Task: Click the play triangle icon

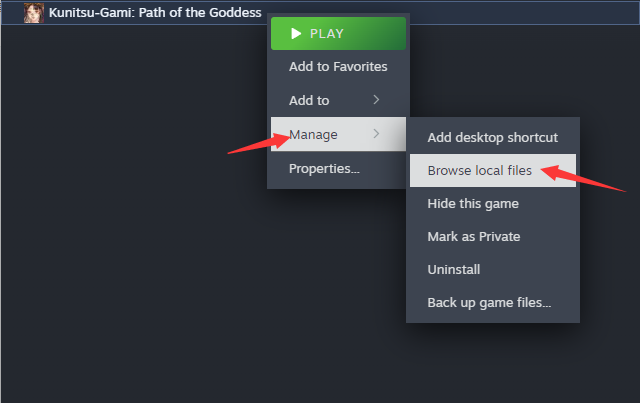Action: click(x=296, y=33)
